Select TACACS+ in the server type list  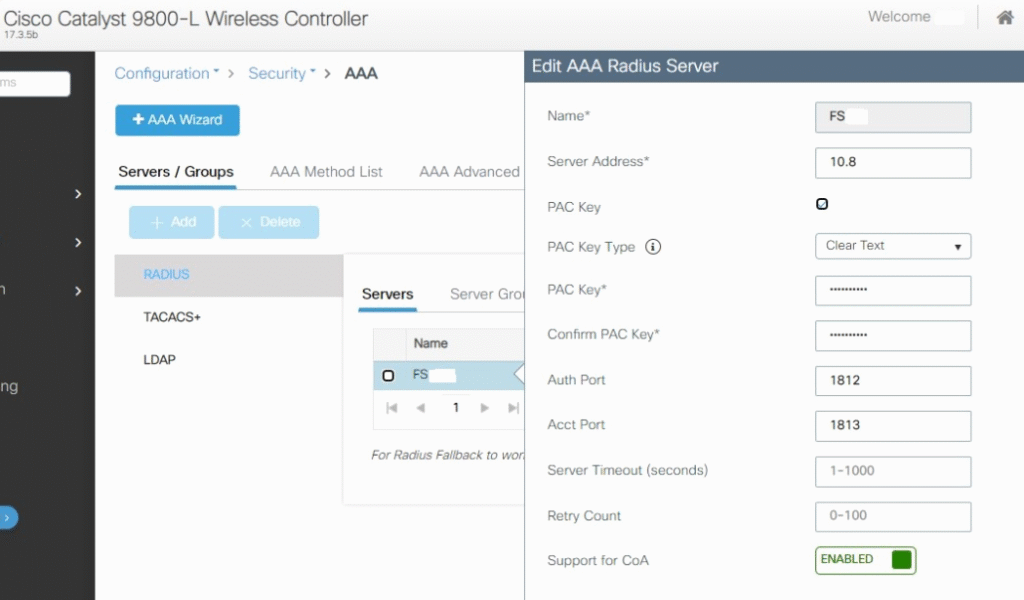coord(172,317)
